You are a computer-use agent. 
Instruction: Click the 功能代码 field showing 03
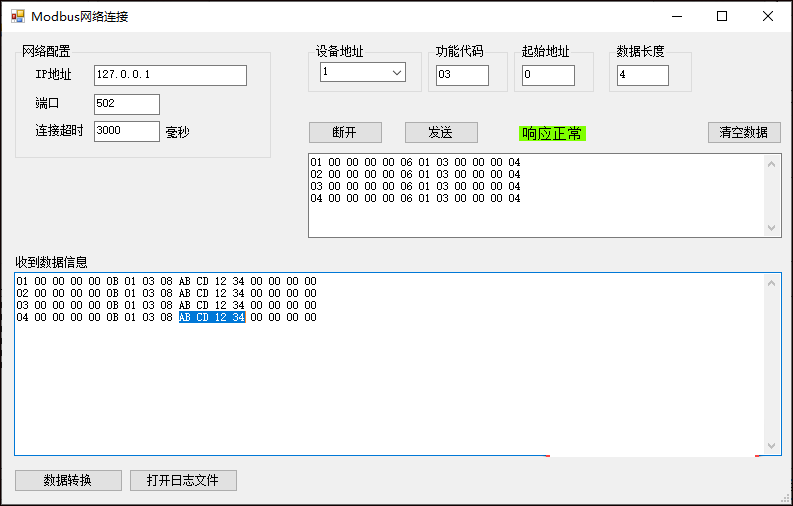click(x=462, y=75)
